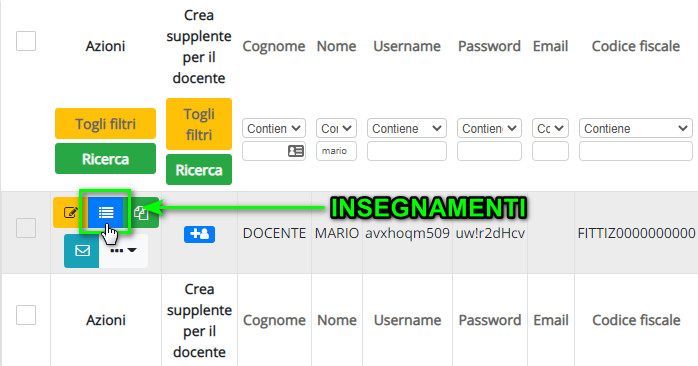Click the ID card icon in the Cognome filter
Image resolution: width=698 pixels, height=366 pixels.
click(296, 151)
